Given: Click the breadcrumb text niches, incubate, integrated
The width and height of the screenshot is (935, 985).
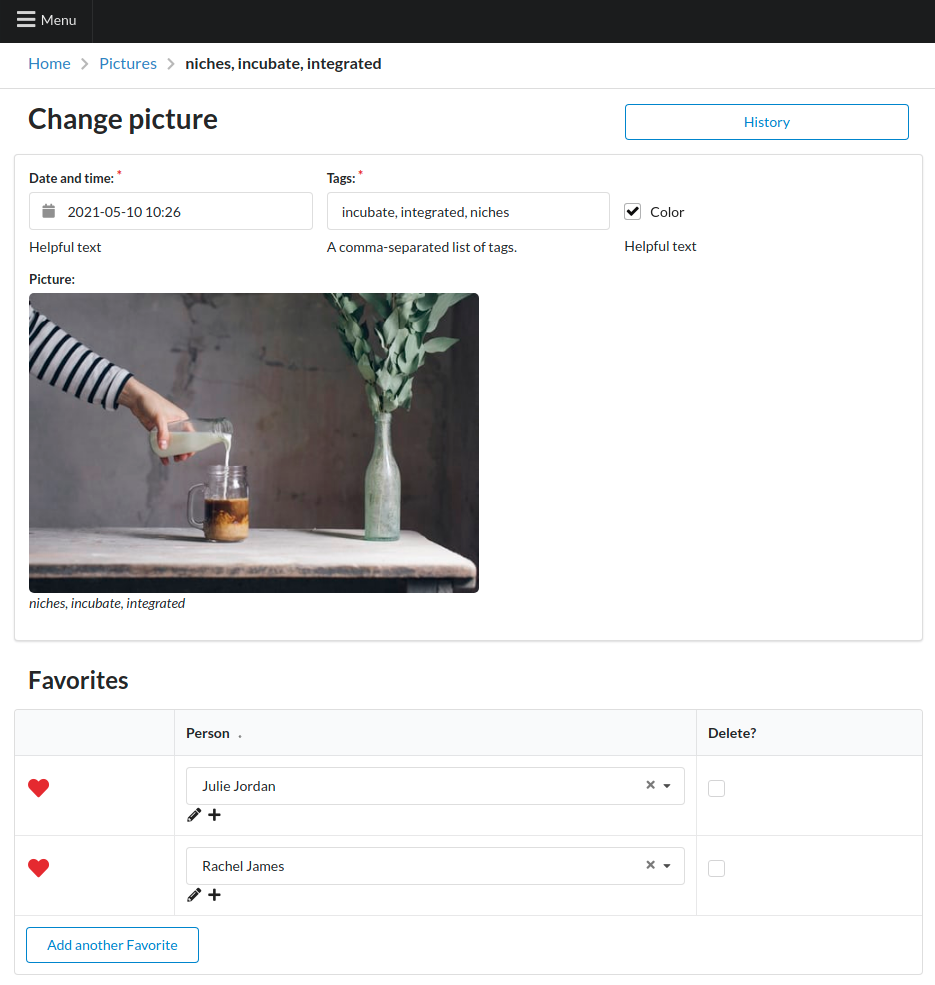Looking at the screenshot, I should click(283, 63).
